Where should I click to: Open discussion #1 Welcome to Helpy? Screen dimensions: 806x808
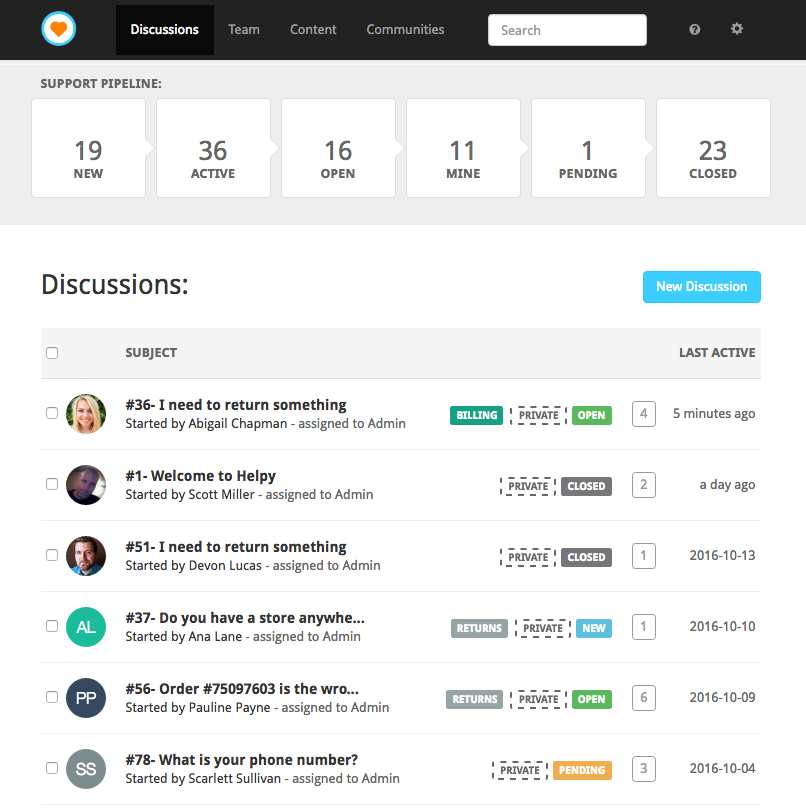click(200, 476)
